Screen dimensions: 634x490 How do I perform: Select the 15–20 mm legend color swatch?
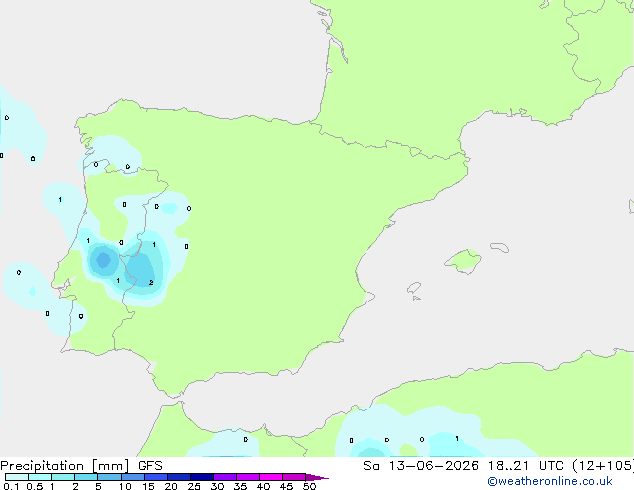click(156, 477)
